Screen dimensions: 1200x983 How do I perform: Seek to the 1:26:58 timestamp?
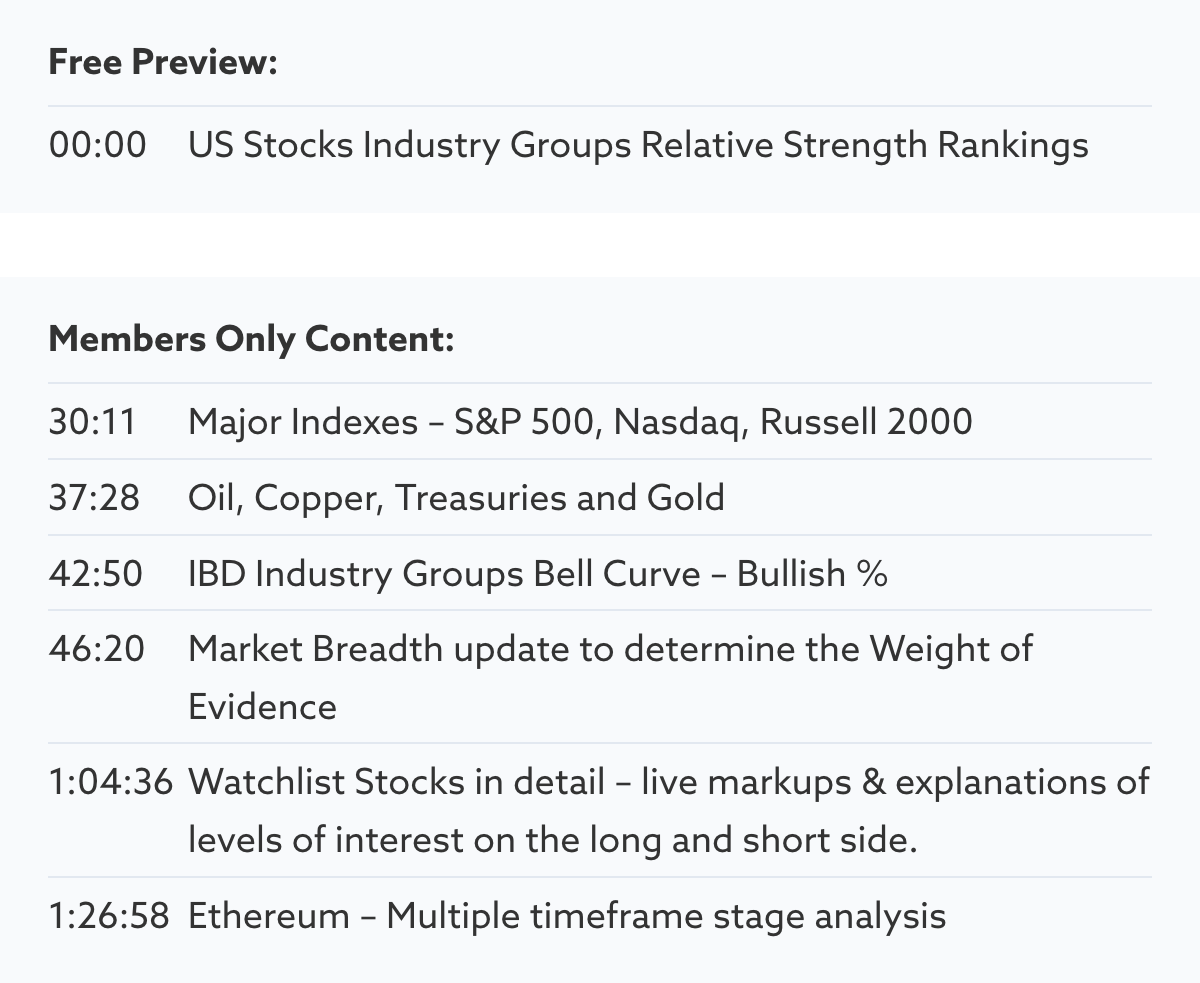click(109, 916)
